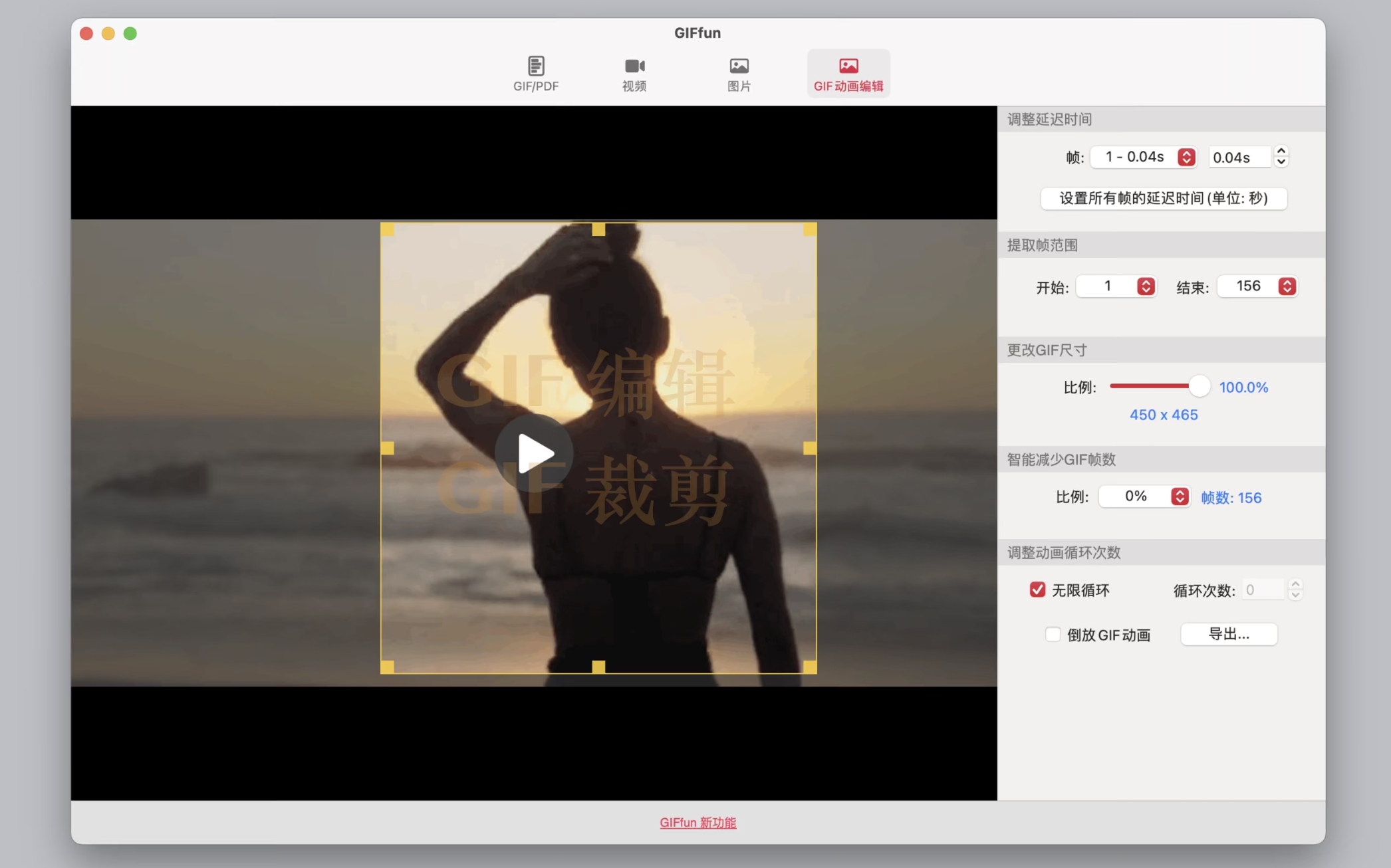Click the 设置所有帧的延迟时间 button

coord(1163,198)
